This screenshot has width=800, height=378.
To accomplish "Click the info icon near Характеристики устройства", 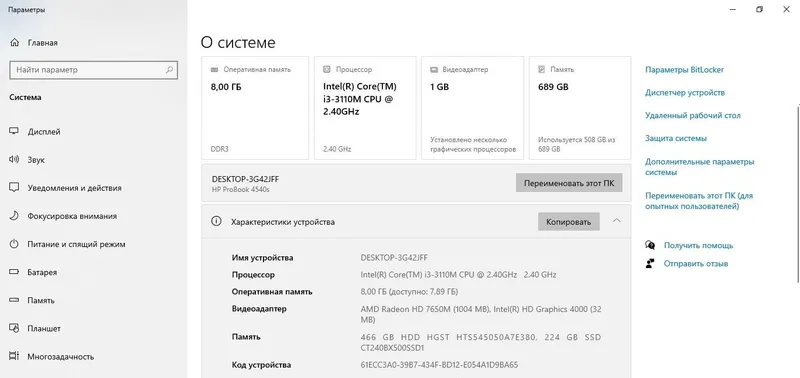I will coord(216,221).
